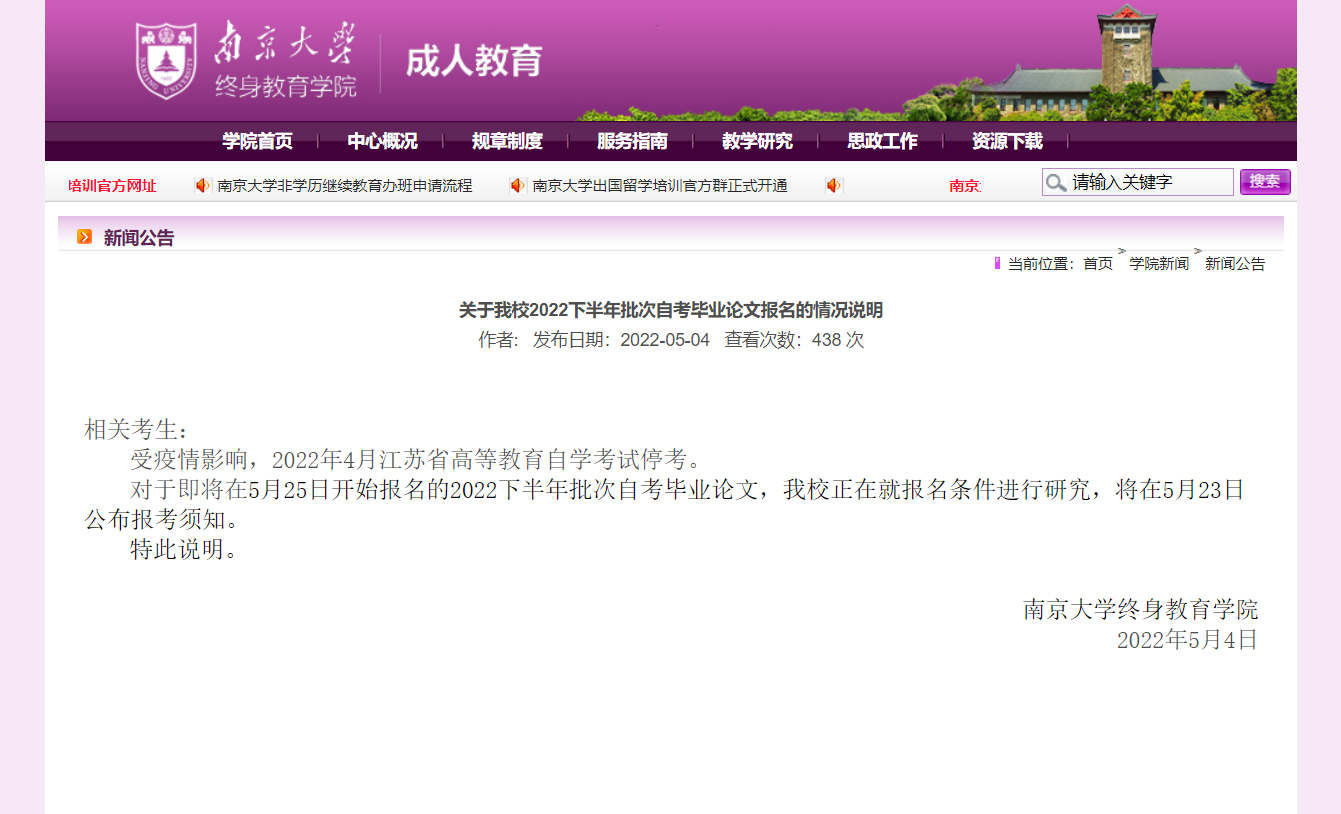Click the 成人教育 banner title
The height and width of the screenshot is (814, 1341).
(x=473, y=61)
